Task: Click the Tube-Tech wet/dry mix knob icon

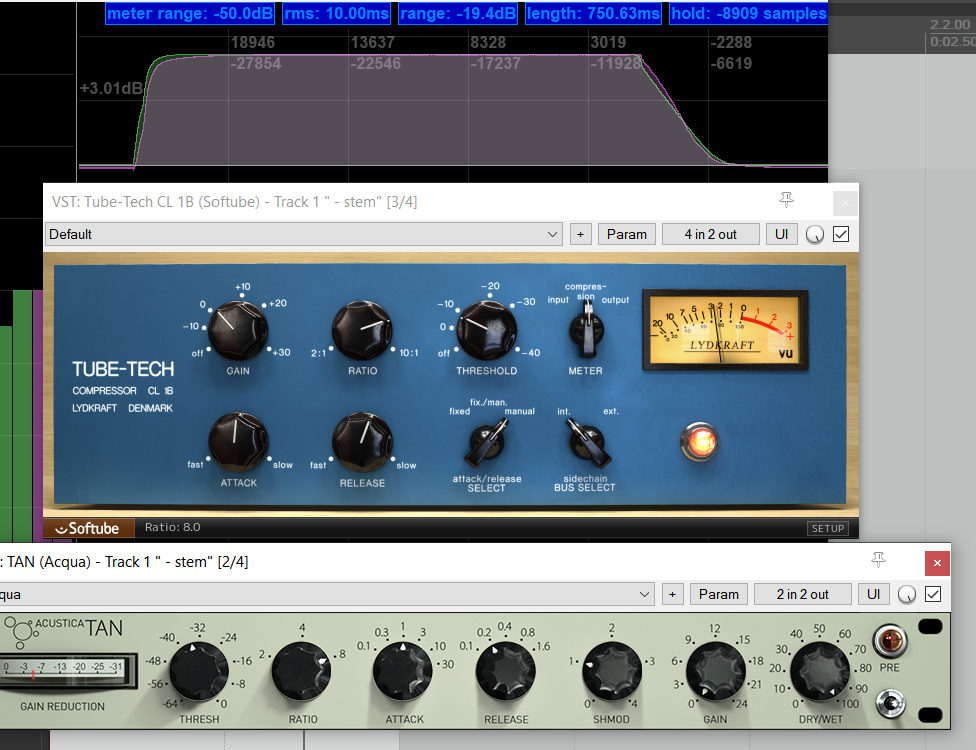Action: coord(815,235)
